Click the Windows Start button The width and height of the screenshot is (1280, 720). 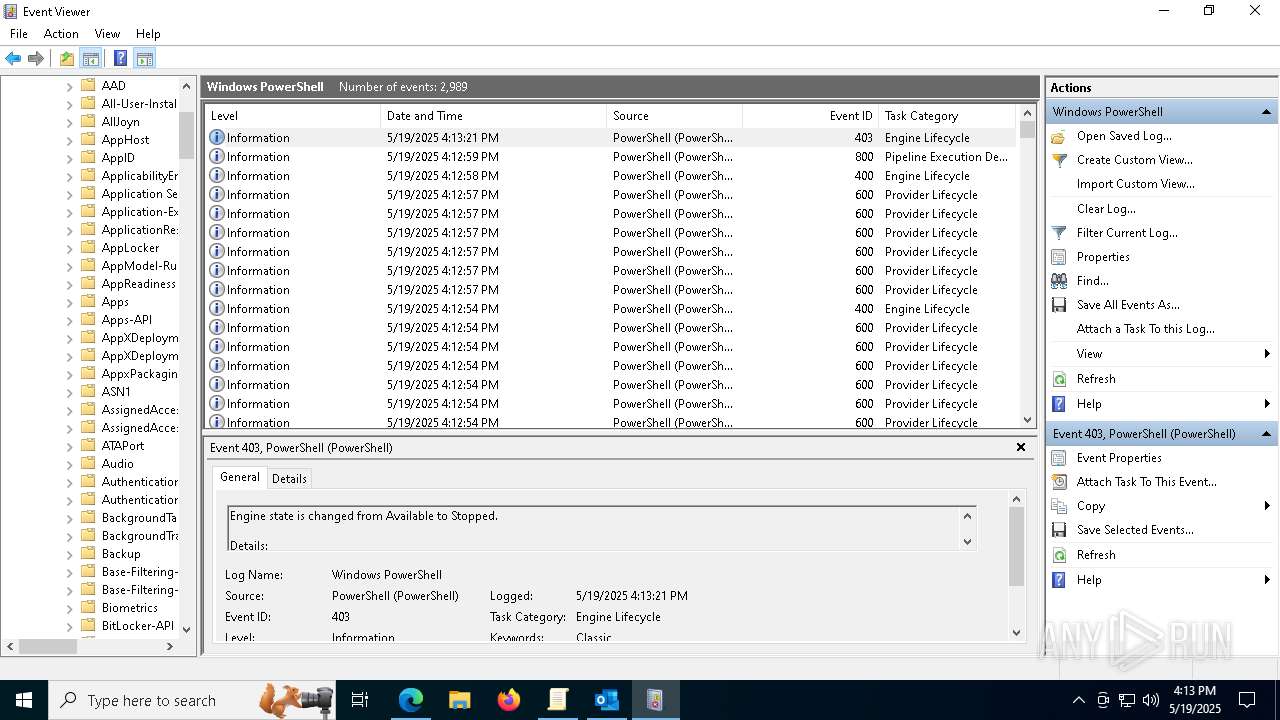(x=24, y=700)
